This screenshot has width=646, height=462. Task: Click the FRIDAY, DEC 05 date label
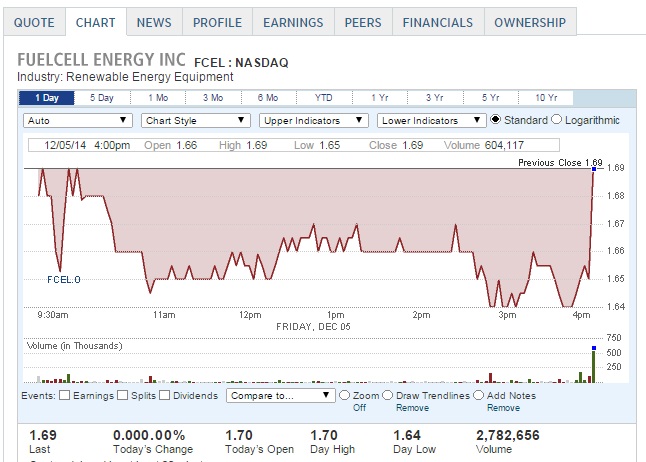[313, 327]
